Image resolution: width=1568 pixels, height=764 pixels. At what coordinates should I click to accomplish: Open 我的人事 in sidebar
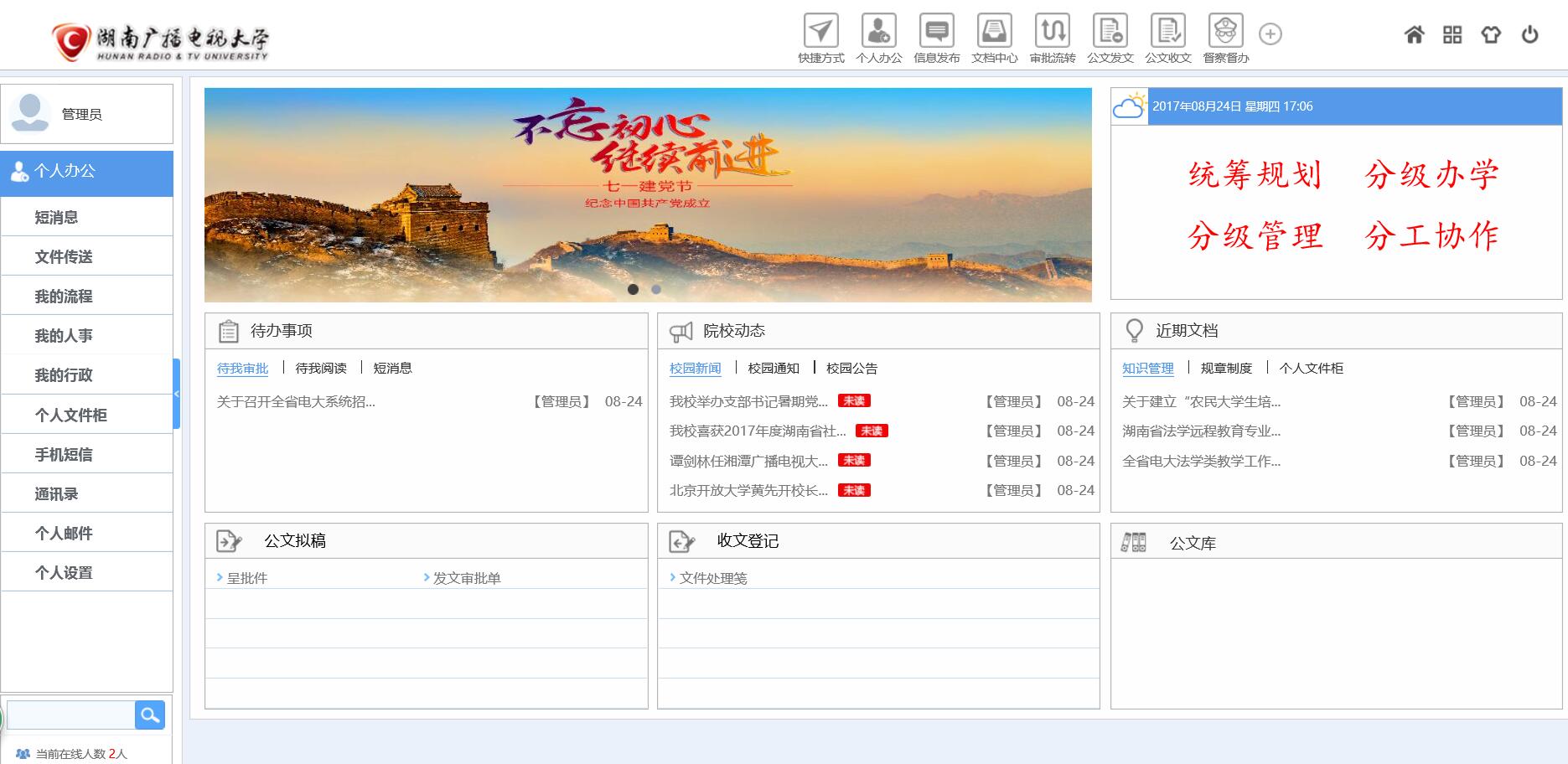(87, 335)
